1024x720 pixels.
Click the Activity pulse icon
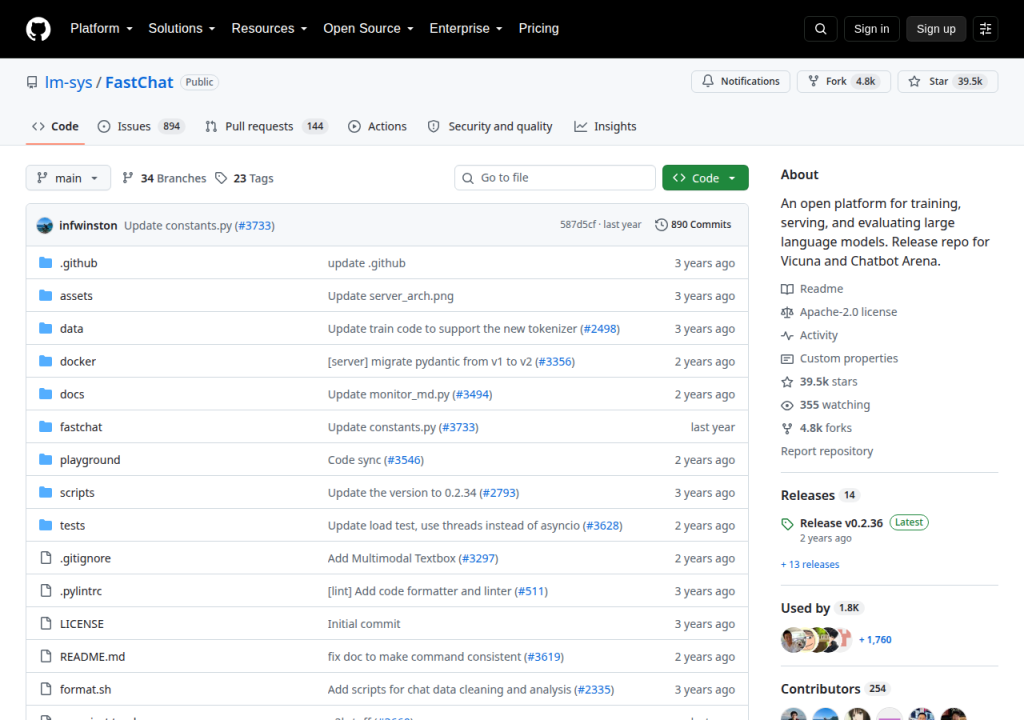pyautogui.click(x=787, y=335)
